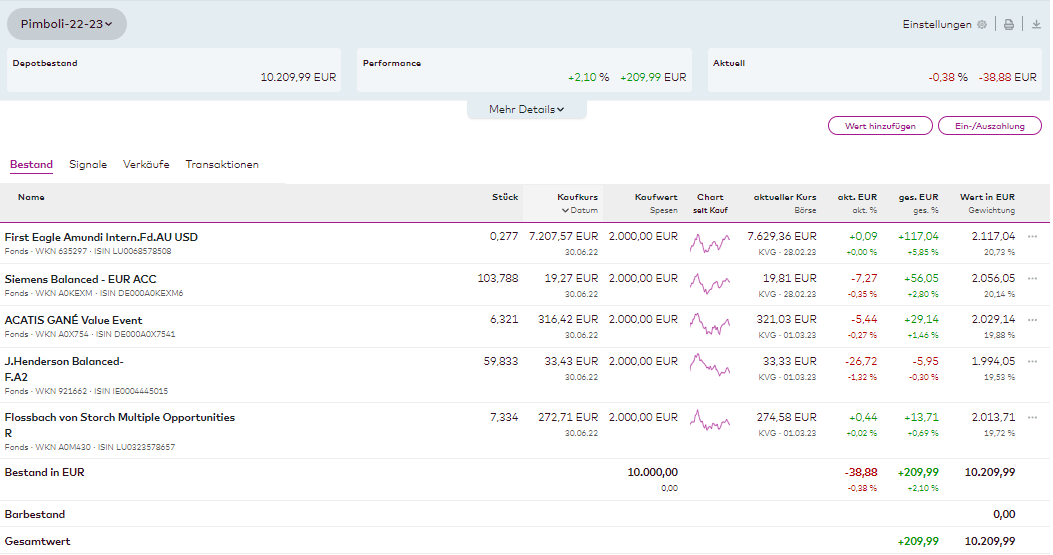
Task: Open the Pimboli-22-23 portfolio dropdown
Action: [x=67, y=24]
